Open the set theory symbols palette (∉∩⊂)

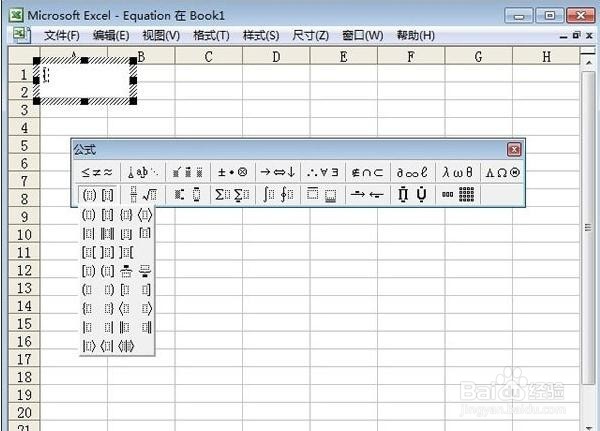(368, 172)
